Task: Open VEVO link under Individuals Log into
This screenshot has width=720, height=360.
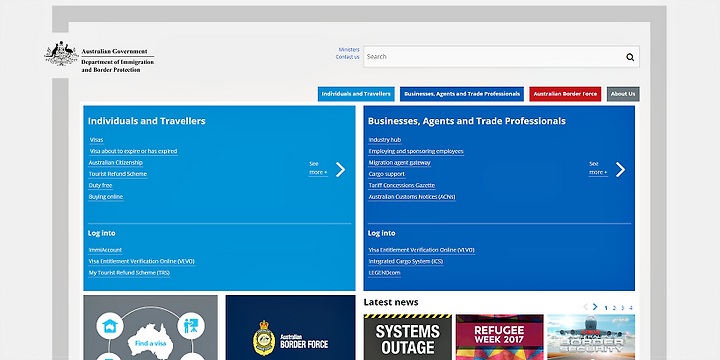Action: tap(141, 261)
